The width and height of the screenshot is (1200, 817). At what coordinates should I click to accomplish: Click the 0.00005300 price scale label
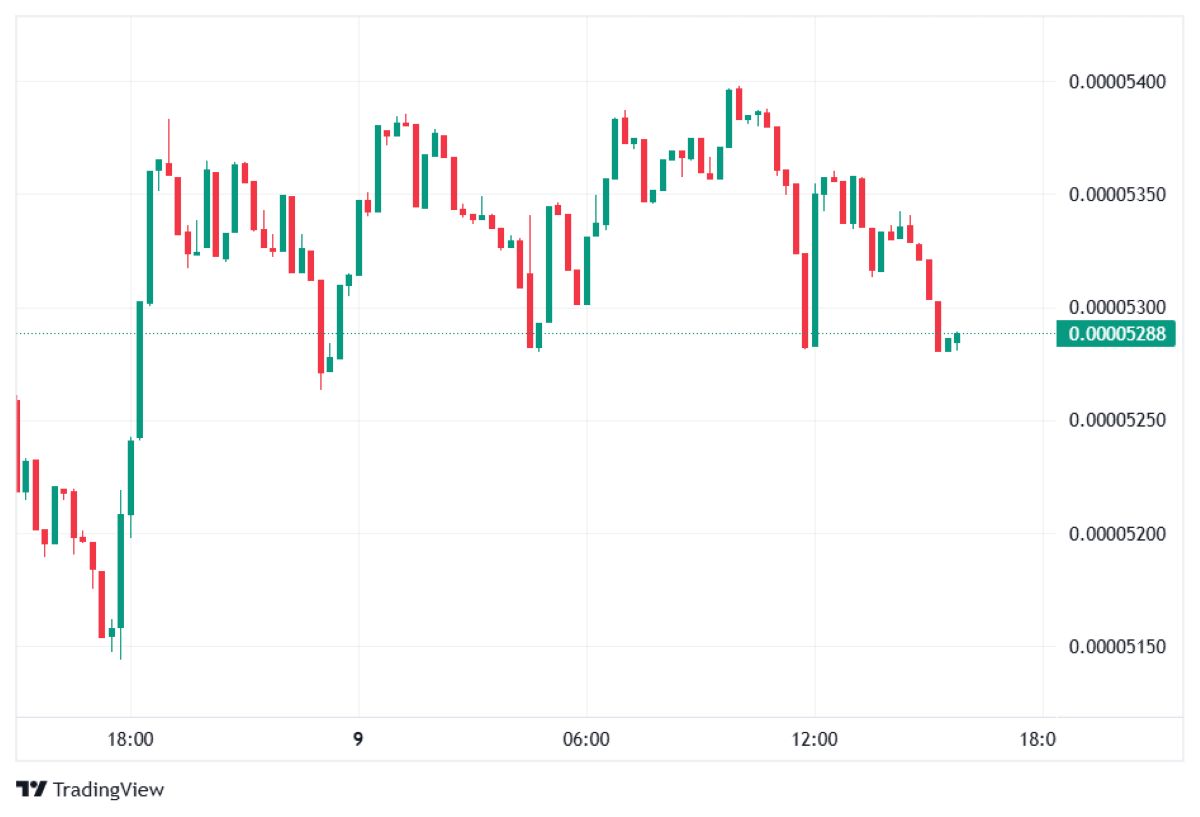coord(1117,307)
